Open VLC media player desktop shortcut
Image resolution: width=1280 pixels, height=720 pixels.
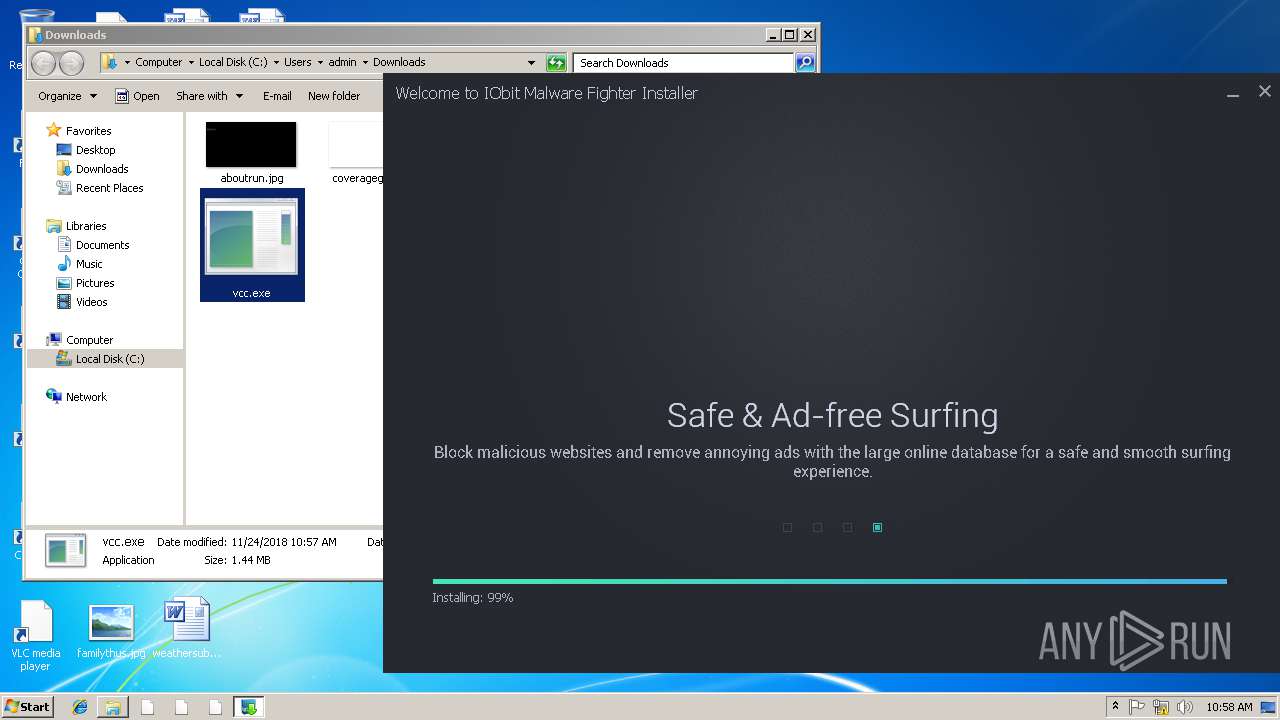[35, 636]
